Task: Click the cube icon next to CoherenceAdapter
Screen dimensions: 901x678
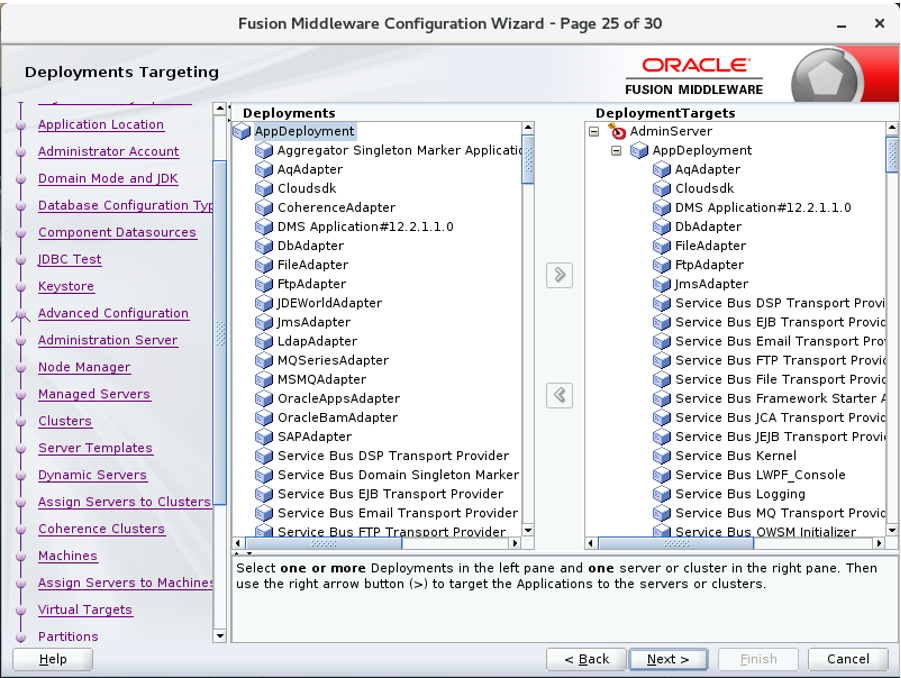Action: coord(264,208)
